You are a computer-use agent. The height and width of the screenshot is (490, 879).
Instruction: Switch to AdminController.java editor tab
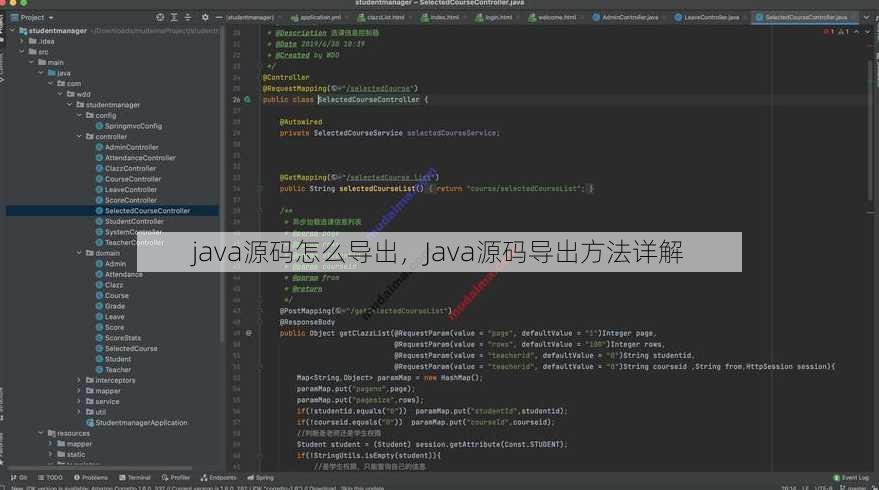(x=626, y=18)
